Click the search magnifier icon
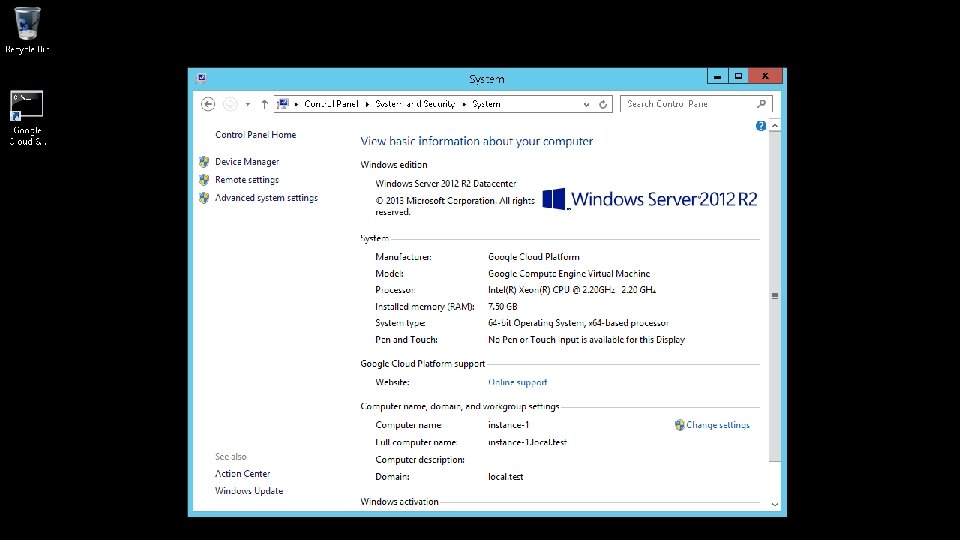960x540 pixels. [762, 104]
